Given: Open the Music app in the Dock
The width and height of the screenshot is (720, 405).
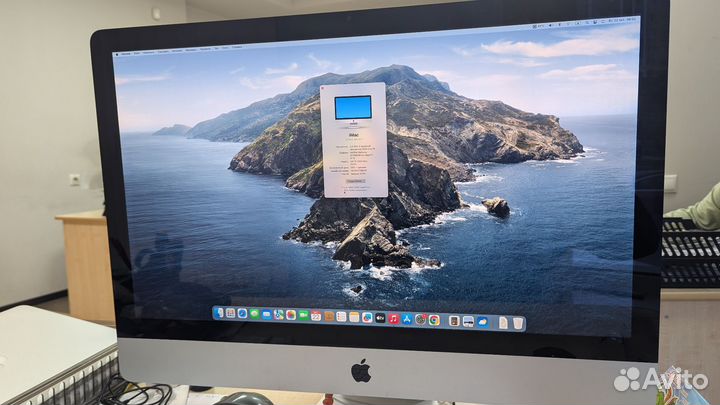Looking at the screenshot, I should click(x=393, y=319).
